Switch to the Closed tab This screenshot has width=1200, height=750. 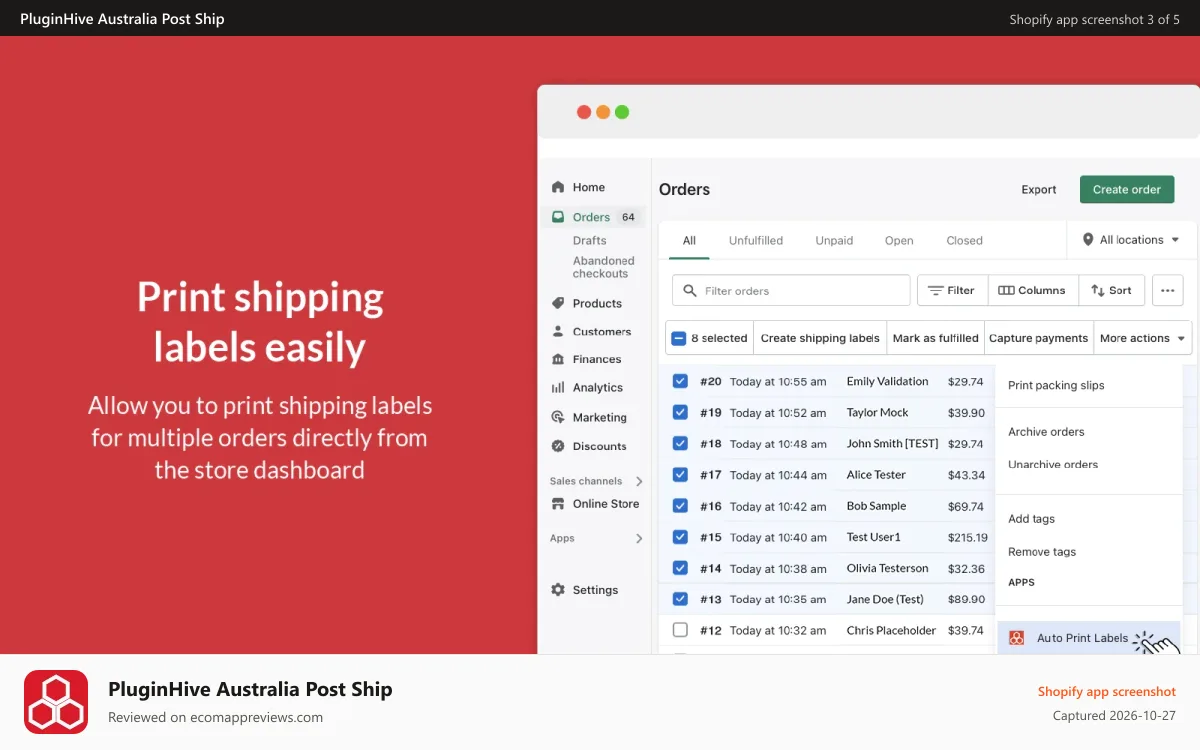point(964,240)
